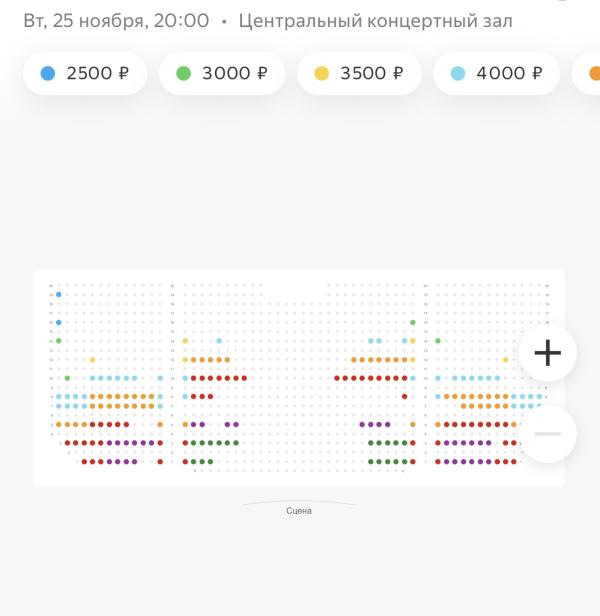600x616 pixels.
Task: Select the 4000 ₽ price category
Action: click(496, 73)
